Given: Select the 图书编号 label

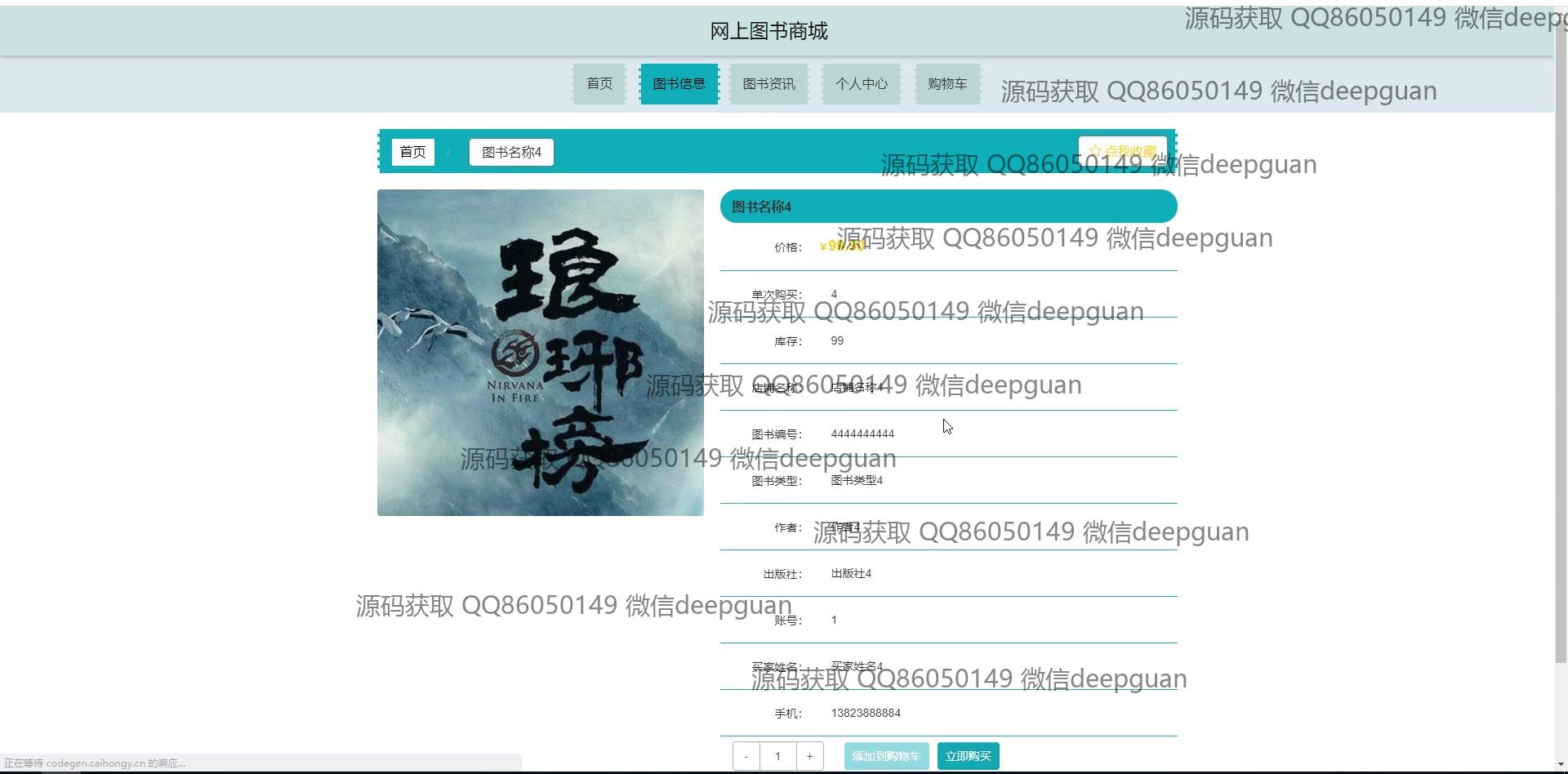Looking at the screenshot, I should (777, 435).
